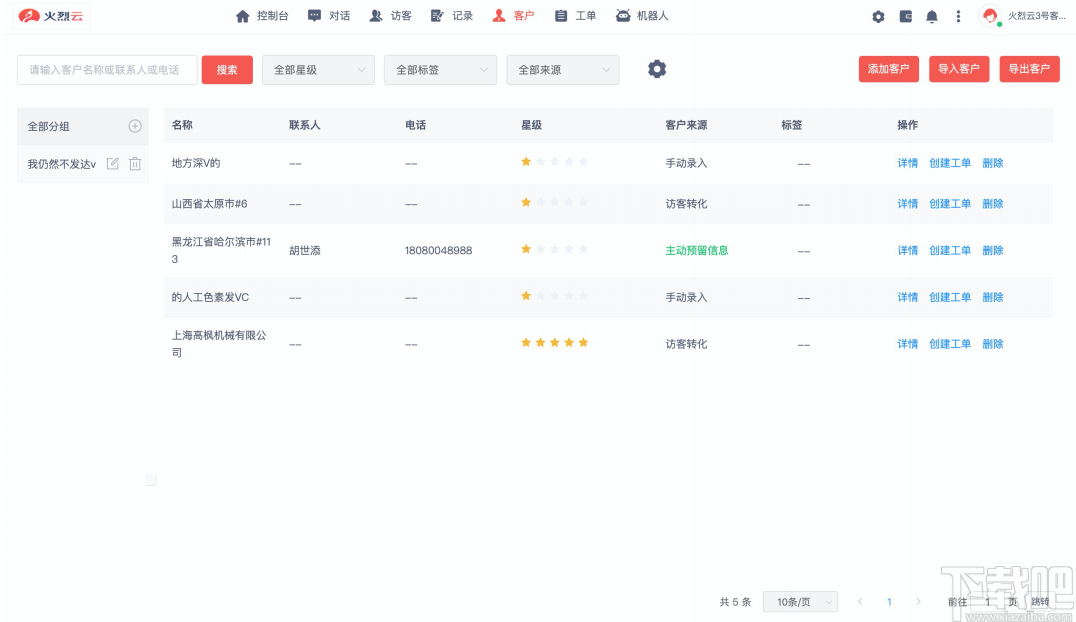Open 详情 for 黑龙江省哈尔滨市#113

tap(907, 251)
